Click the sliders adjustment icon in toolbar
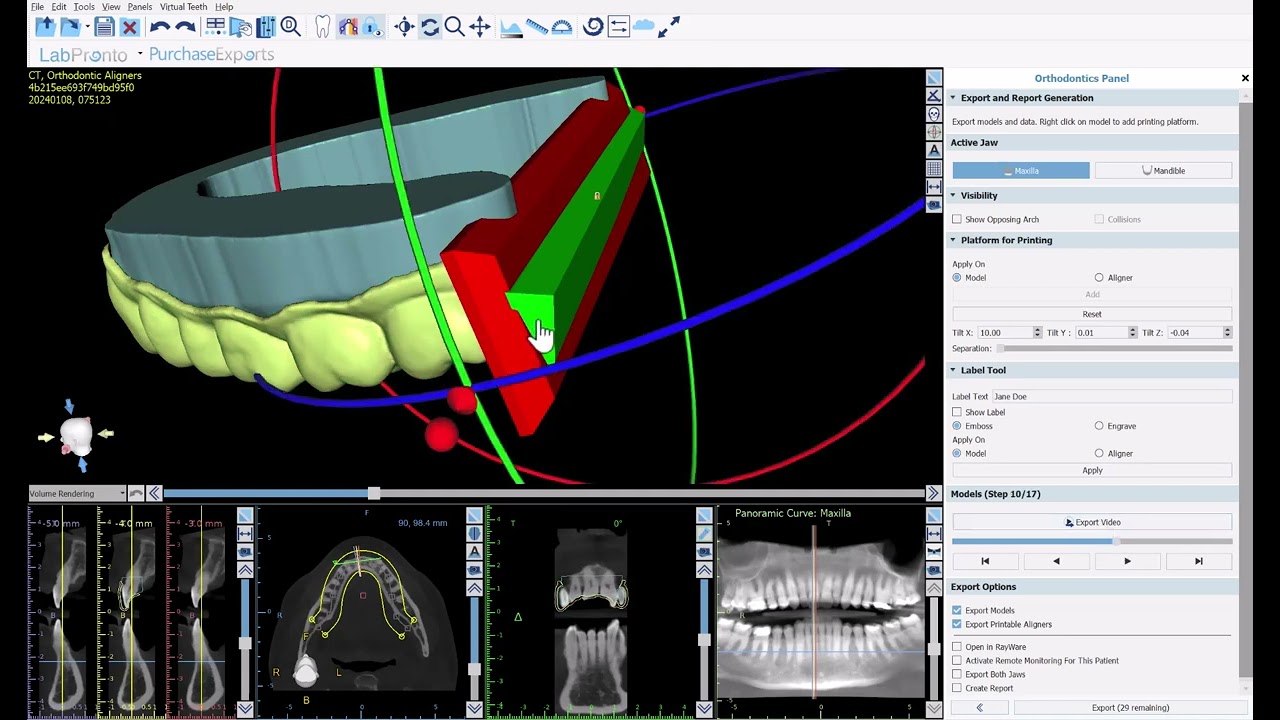1280x720 pixels. tap(266, 27)
